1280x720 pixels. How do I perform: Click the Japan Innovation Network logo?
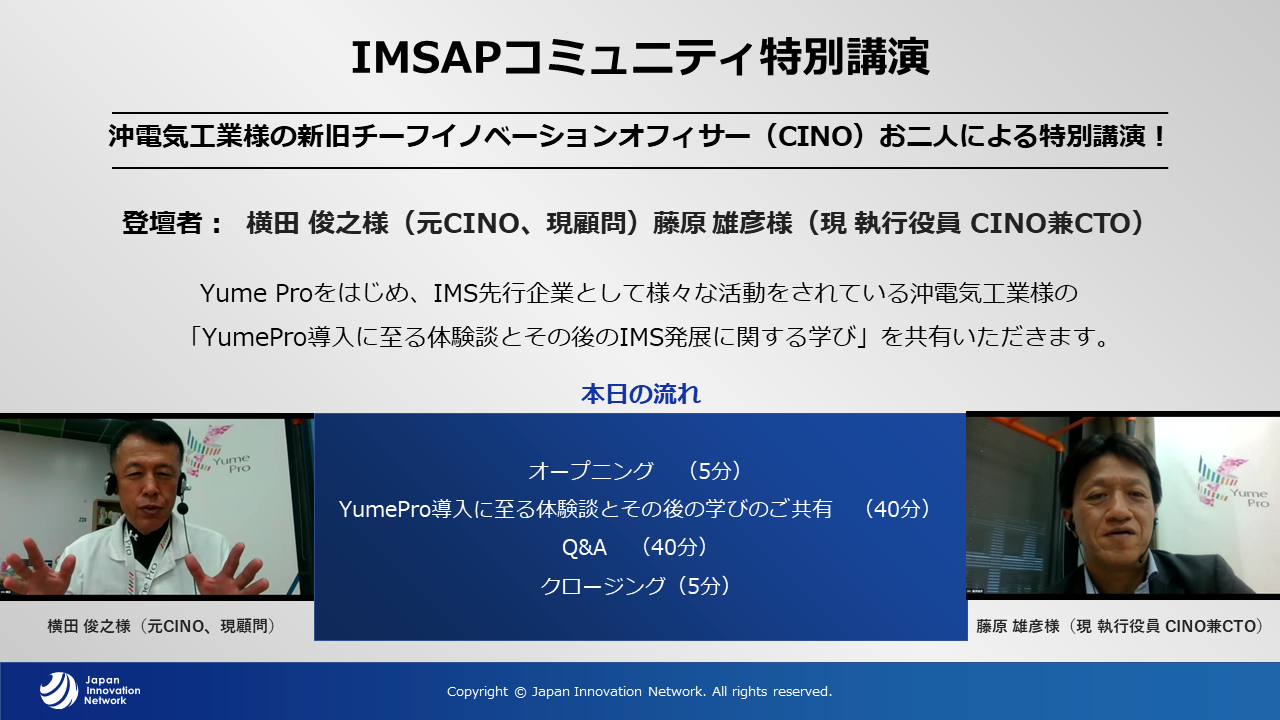[90, 690]
